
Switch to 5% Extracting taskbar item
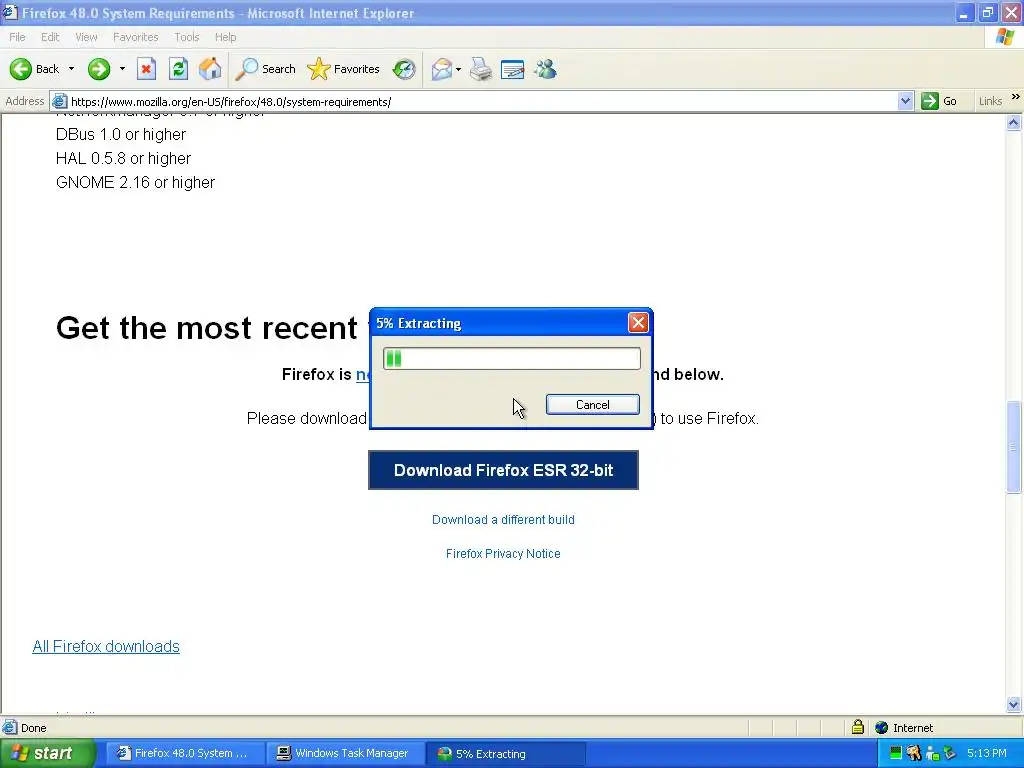[x=505, y=754]
